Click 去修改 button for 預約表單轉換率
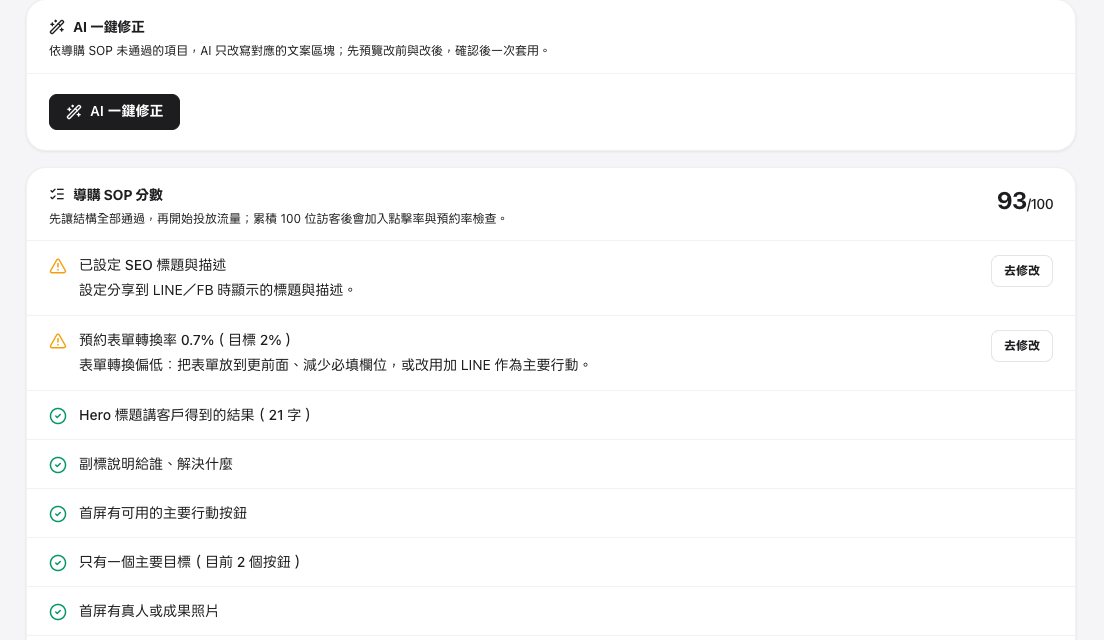The height and width of the screenshot is (640, 1104). click(1022, 346)
